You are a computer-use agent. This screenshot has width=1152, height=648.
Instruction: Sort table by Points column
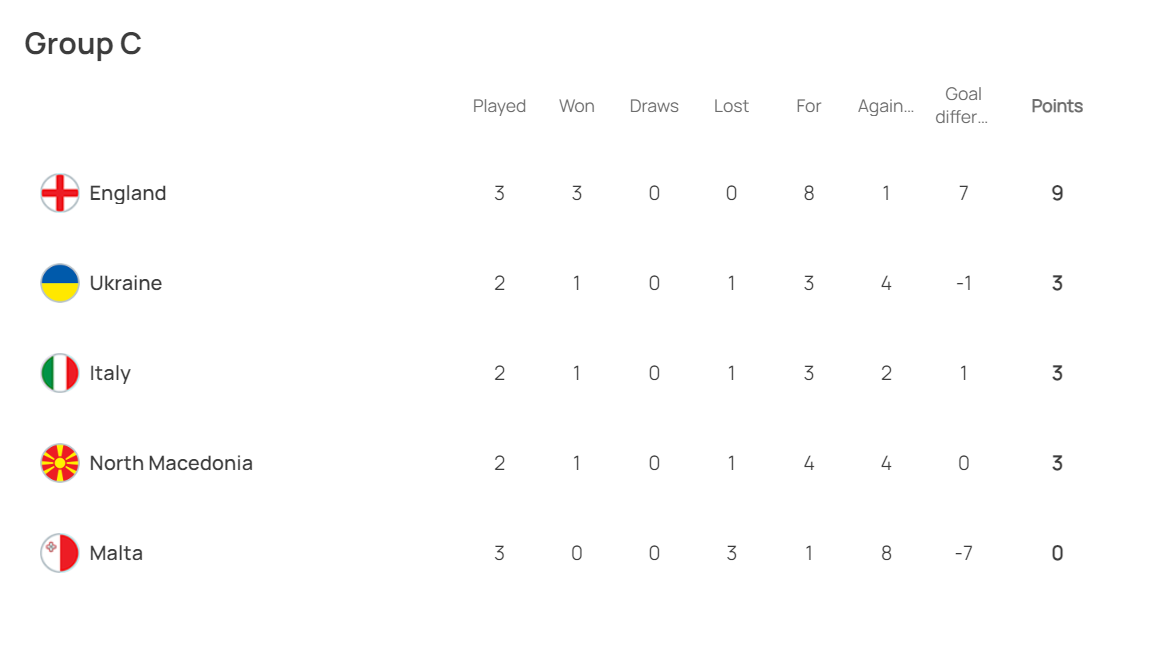(x=1057, y=106)
